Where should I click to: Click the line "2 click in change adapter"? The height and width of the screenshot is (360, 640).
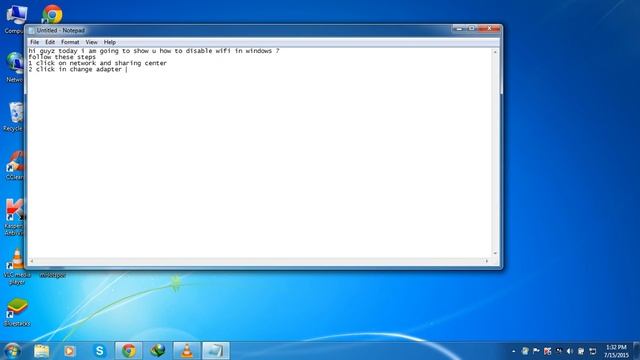point(75,69)
